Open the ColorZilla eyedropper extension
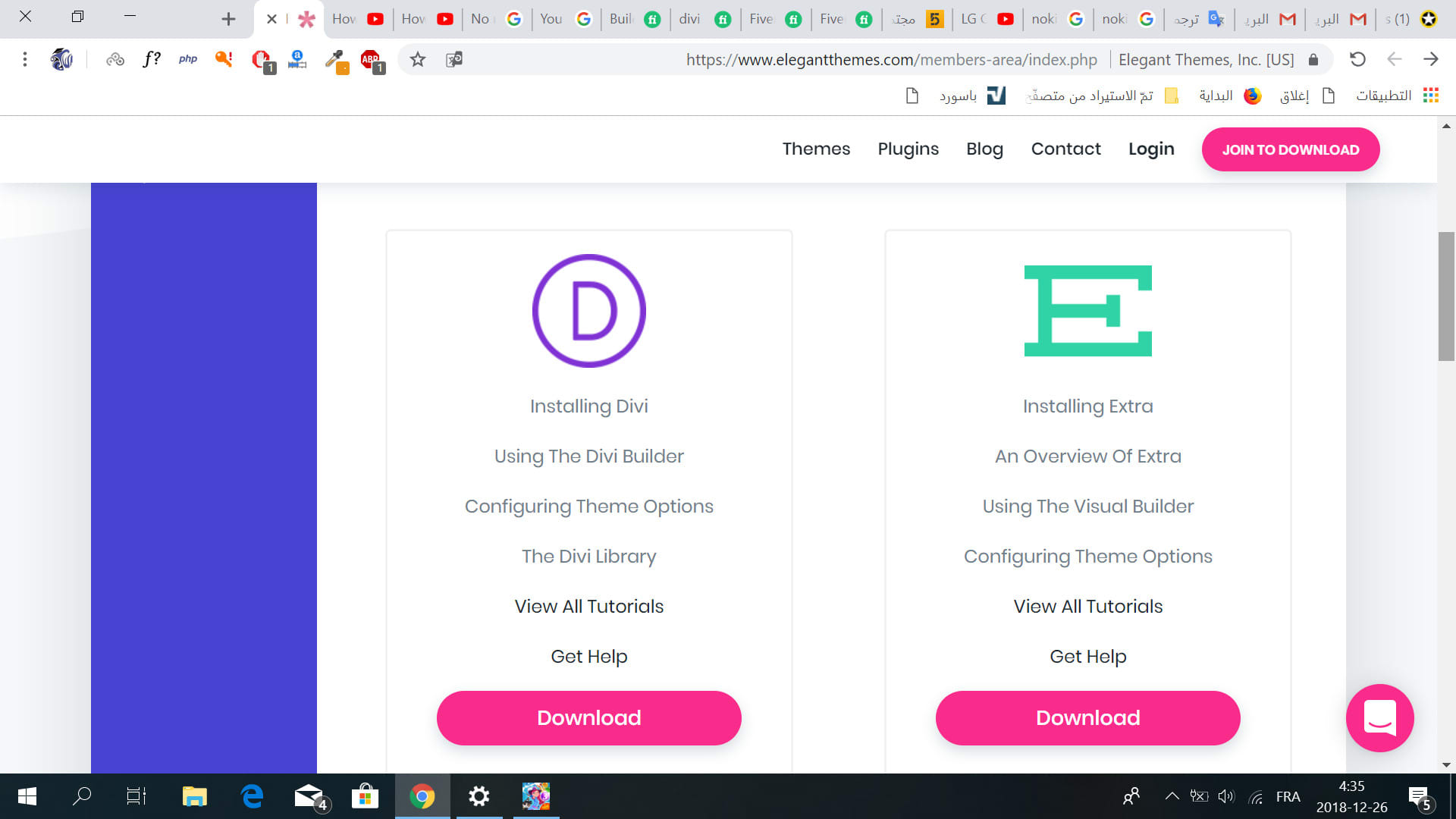This screenshot has height=819, width=1456. pos(335,61)
